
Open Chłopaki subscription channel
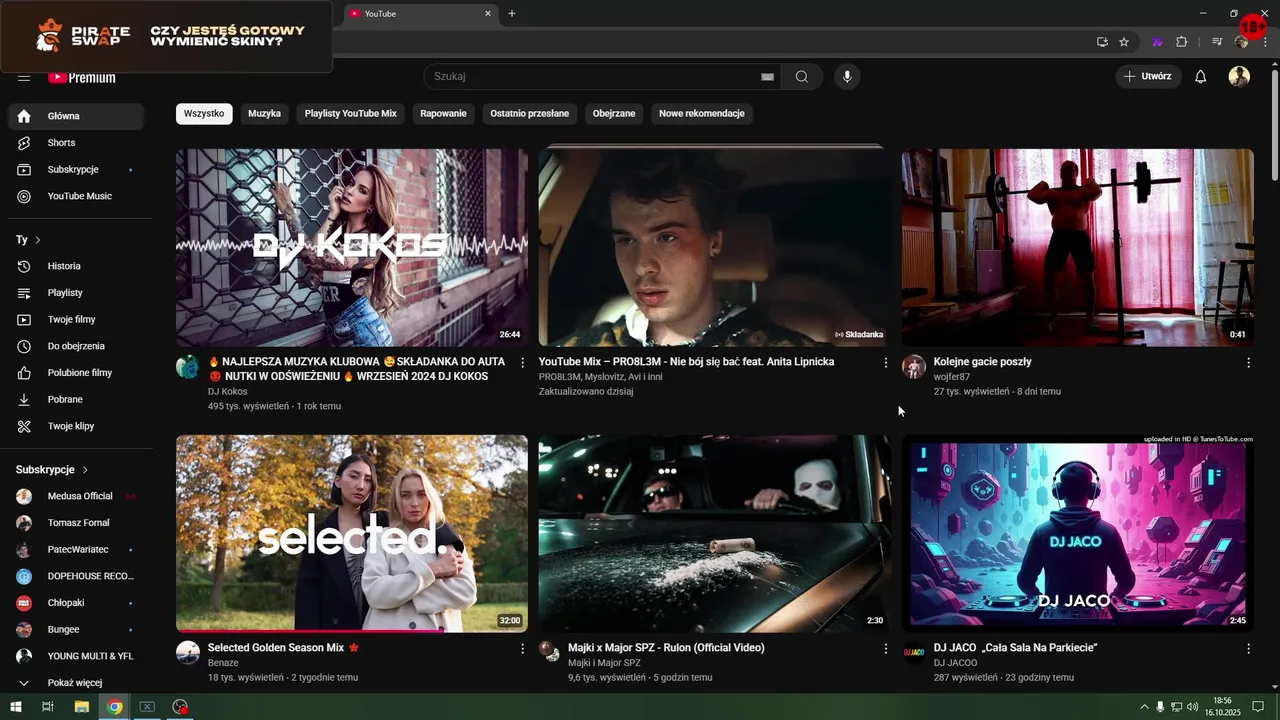click(x=76, y=603)
